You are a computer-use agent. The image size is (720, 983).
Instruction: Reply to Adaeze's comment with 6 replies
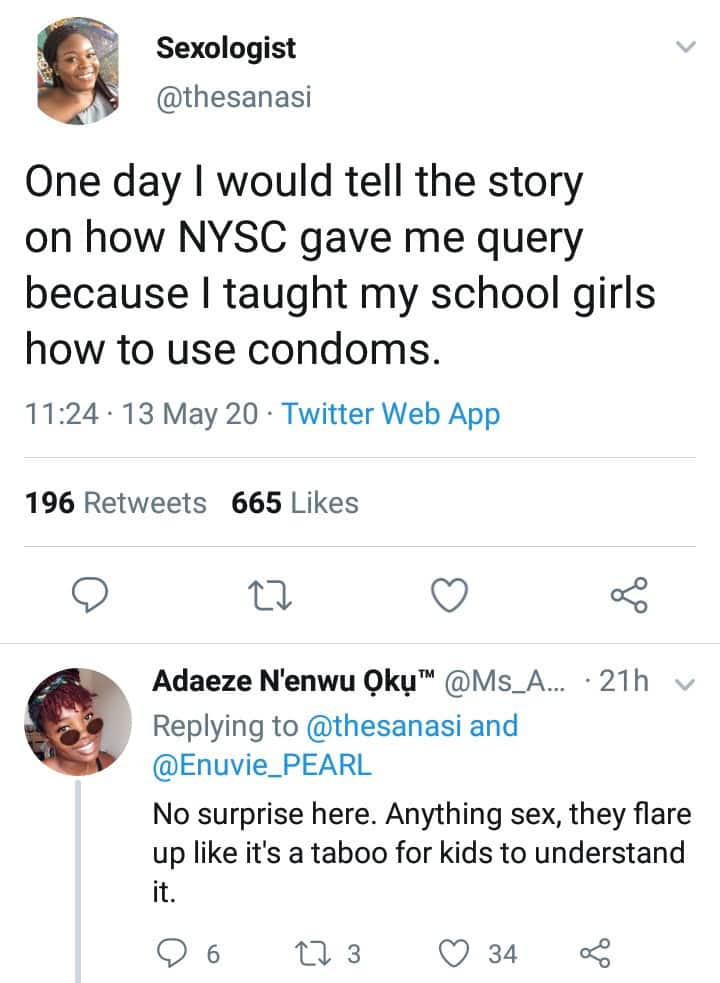pyautogui.click(x=172, y=954)
